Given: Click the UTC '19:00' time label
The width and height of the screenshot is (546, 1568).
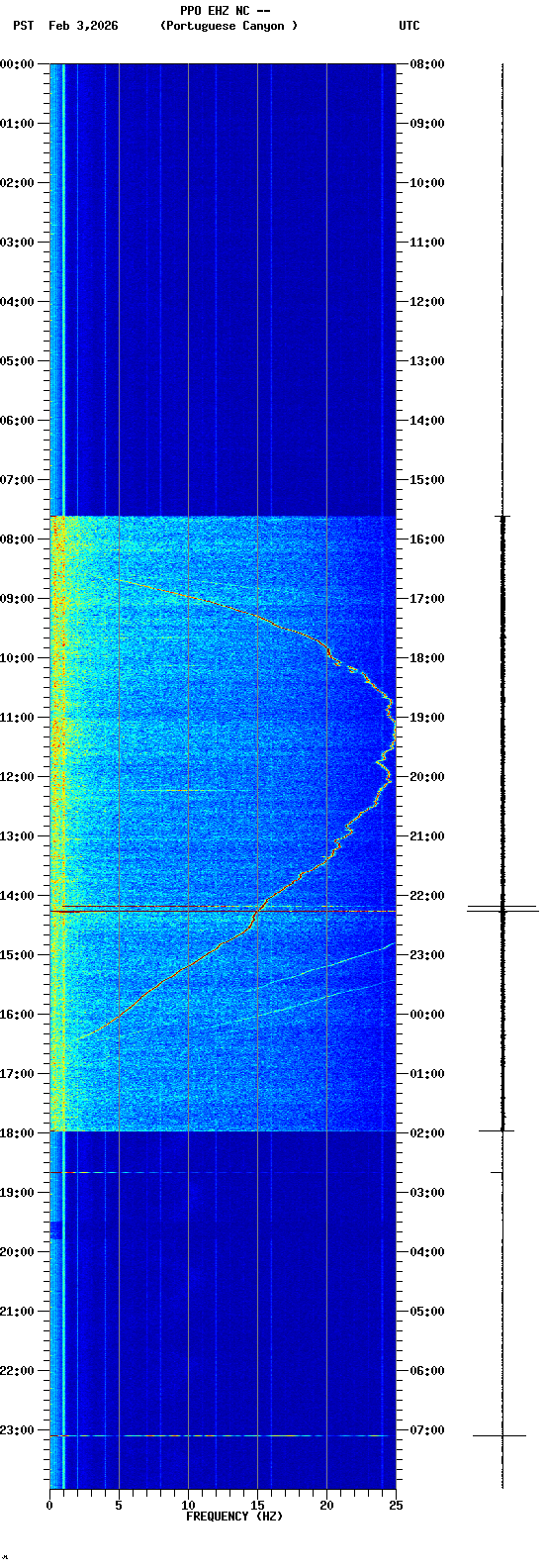Looking at the screenshot, I should [427, 718].
